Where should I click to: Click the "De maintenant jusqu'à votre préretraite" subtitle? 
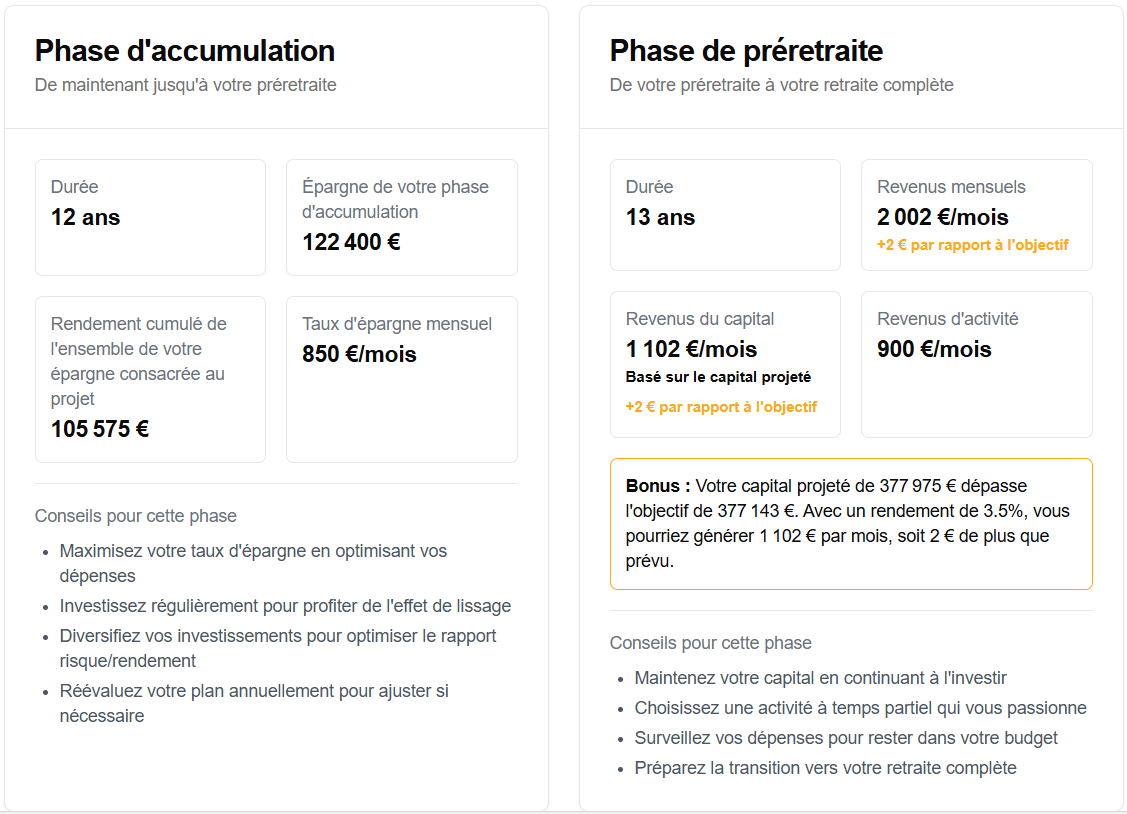coord(186,85)
